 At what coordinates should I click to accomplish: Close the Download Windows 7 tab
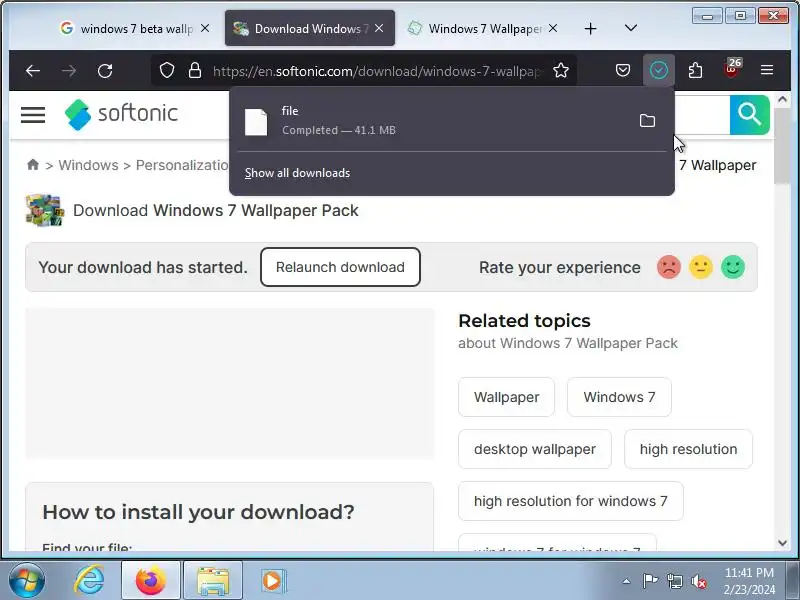tap(379, 29)
